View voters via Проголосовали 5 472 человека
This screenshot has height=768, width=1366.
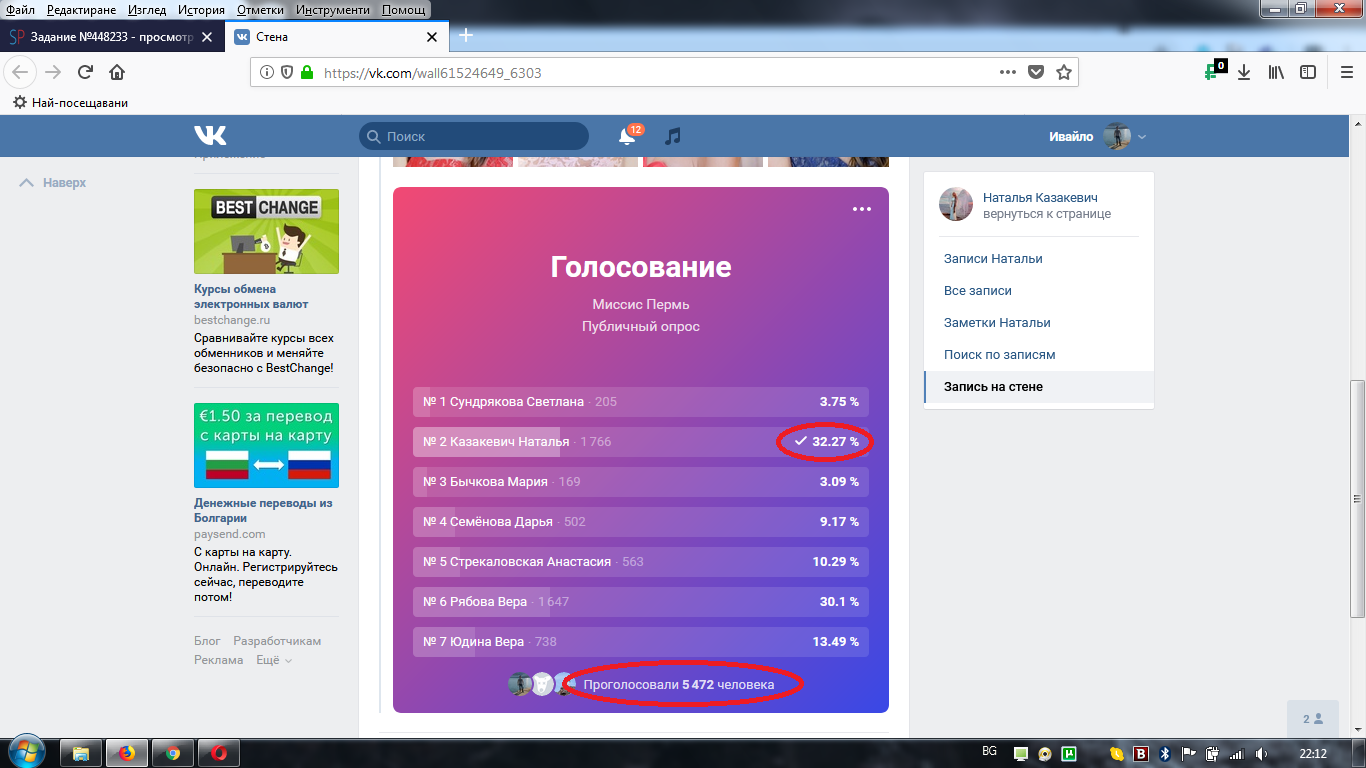pos(678,684)
